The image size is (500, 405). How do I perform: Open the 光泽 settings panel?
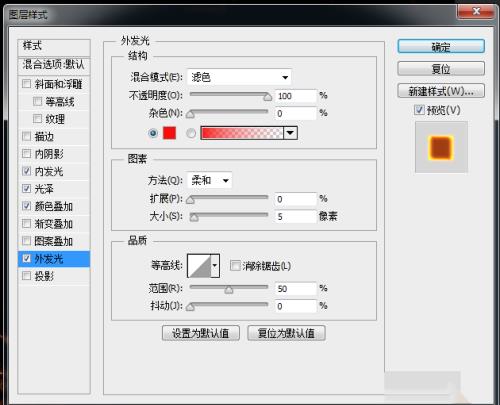point(44,189)
